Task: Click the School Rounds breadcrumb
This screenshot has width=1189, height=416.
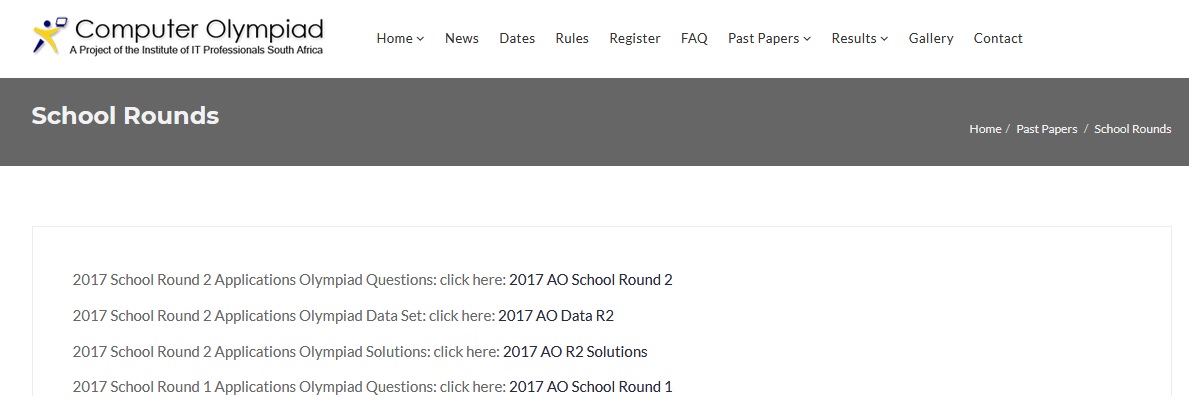Action: (1132, 129)
